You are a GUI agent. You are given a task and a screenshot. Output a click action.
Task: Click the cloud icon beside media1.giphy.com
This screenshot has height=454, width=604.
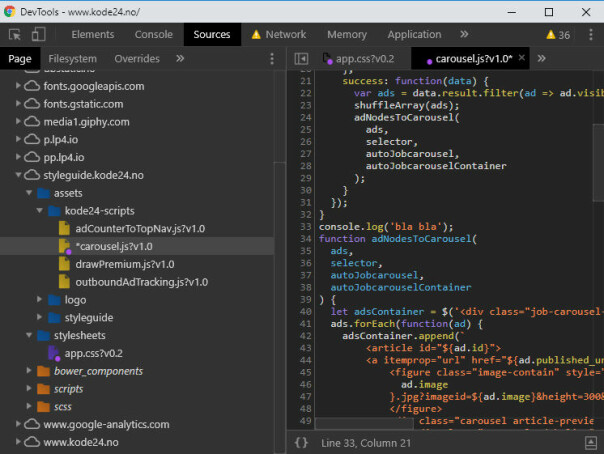click(x=32, y=122)
